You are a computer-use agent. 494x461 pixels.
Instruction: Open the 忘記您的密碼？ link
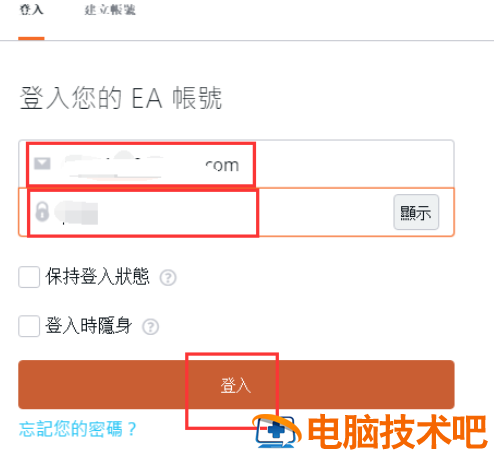(78, 429)
